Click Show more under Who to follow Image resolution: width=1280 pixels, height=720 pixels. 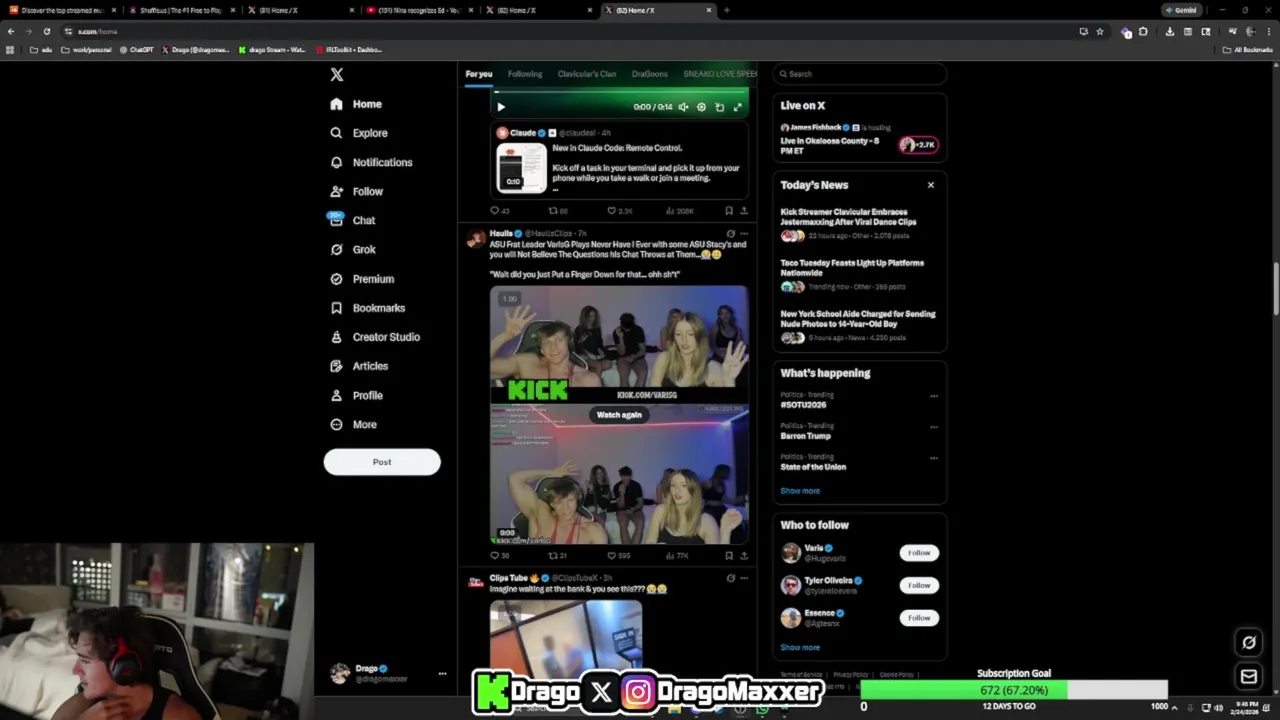(800, 647)
